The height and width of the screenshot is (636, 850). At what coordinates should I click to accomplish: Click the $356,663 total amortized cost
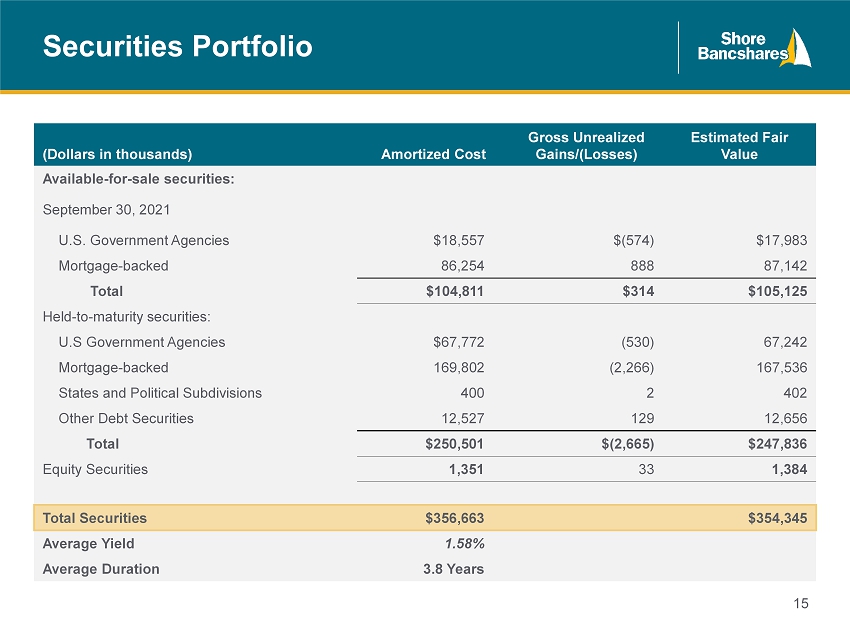pos(454,518)
